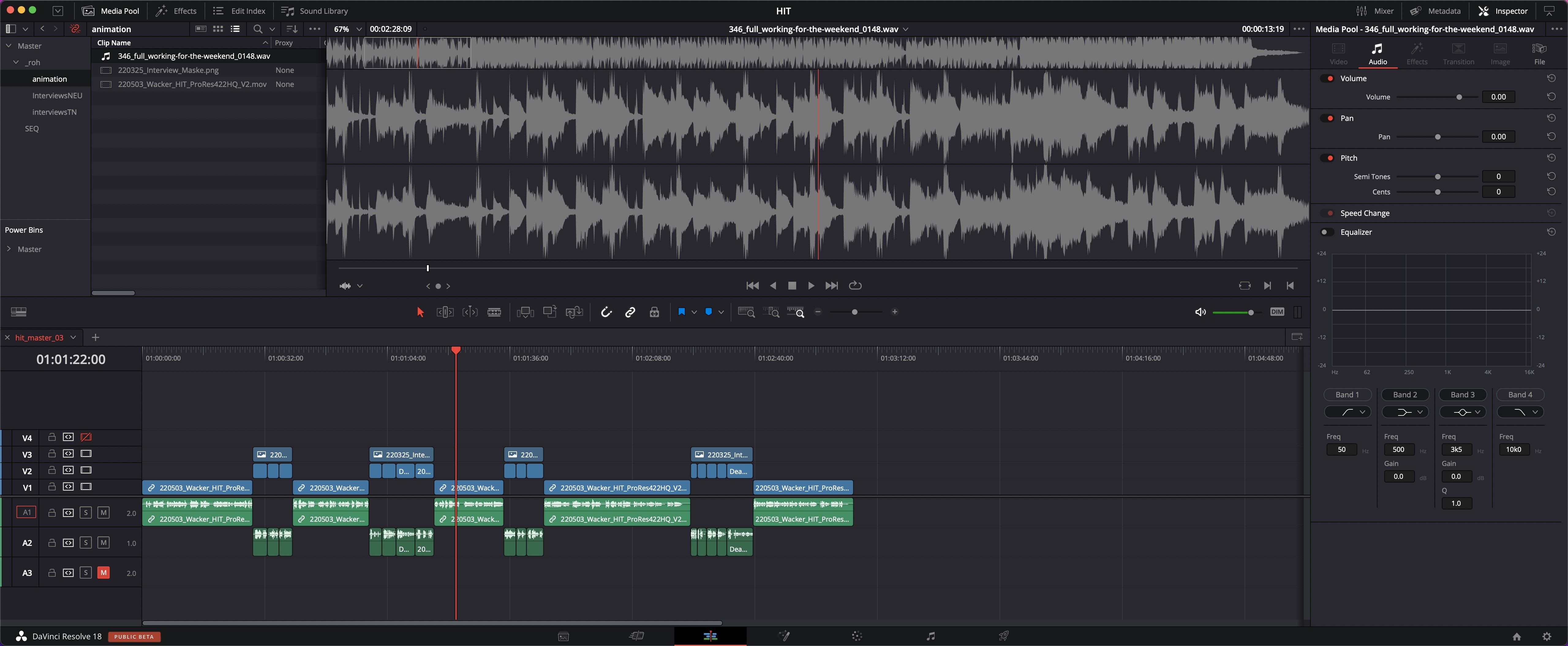This screenshot has width=1568, height=646.
Task: Stop source viewer playback
Action: [792, 285]
